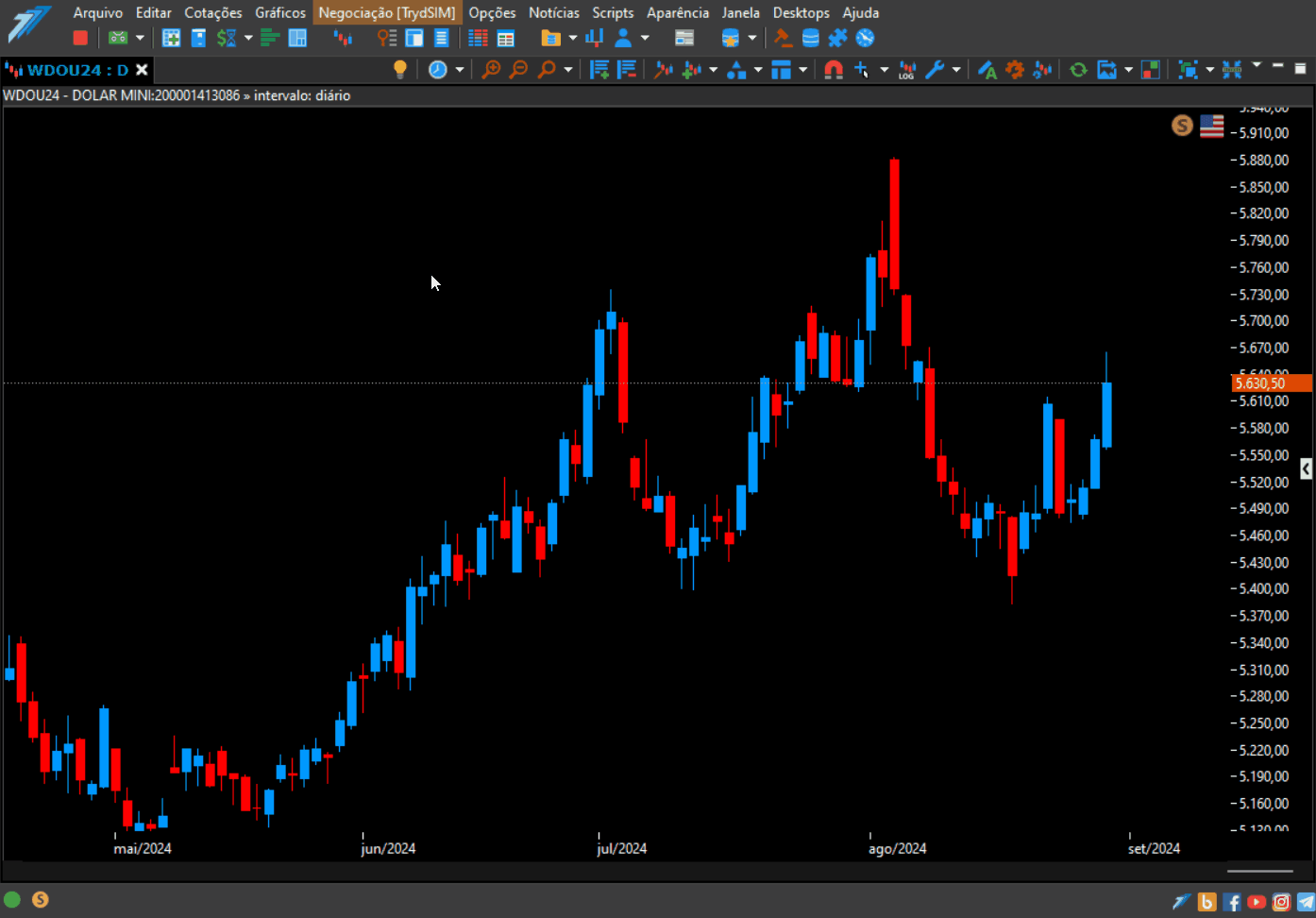Expand the side panel arrow on right edge
Image resolution: width=1316 pixels, height=918 pixels.
1306,468
